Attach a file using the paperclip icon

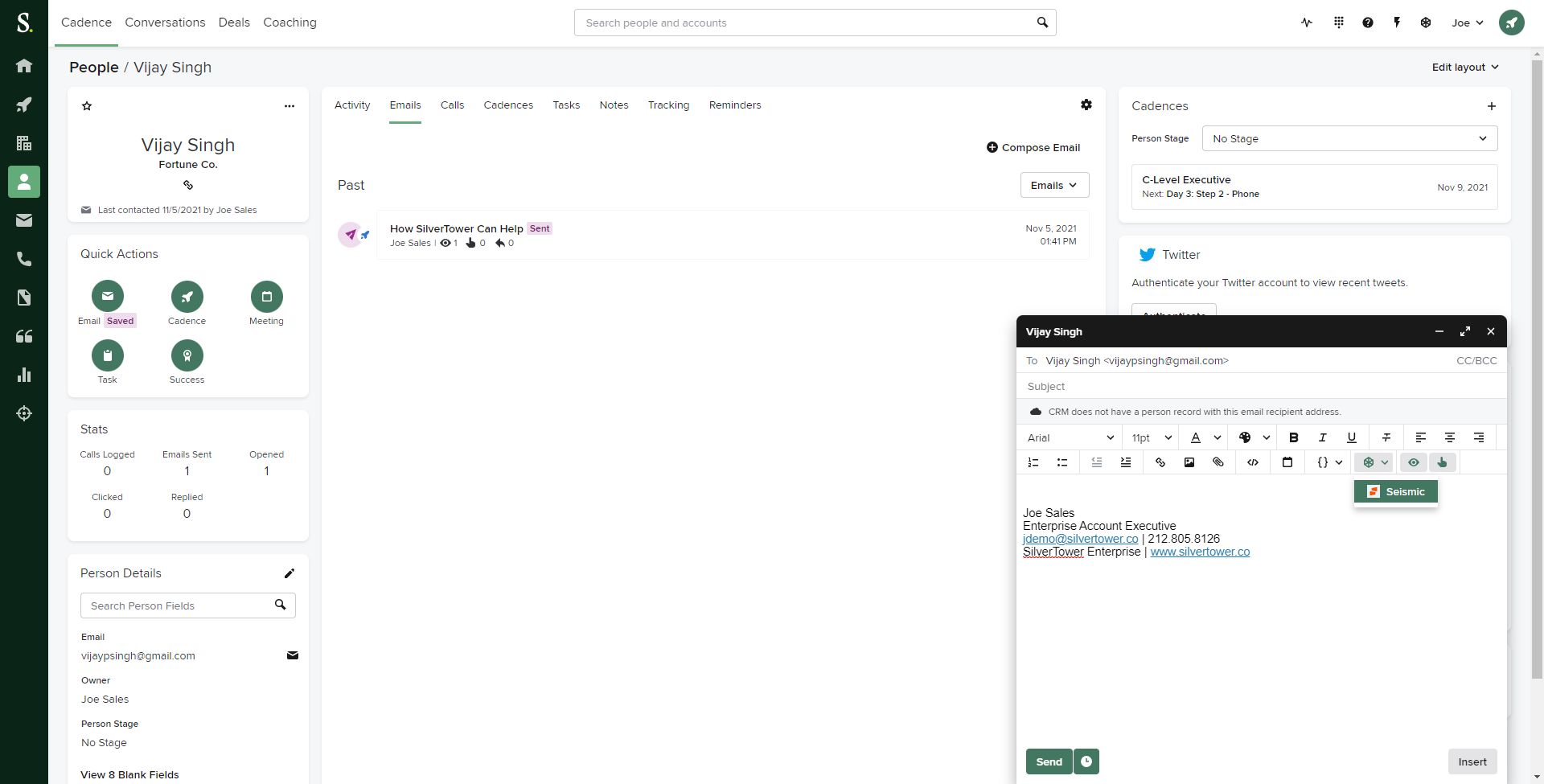point(1218,462)
